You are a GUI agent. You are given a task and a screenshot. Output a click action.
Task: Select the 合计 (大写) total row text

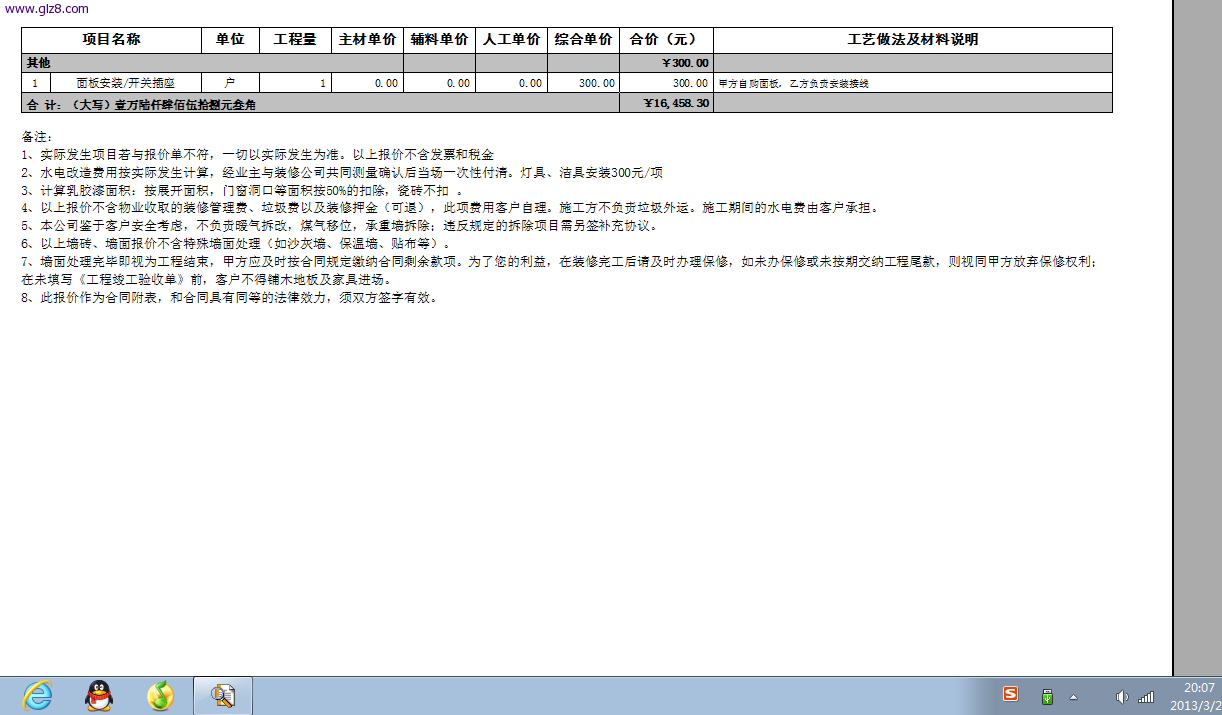tap(141, 103)
